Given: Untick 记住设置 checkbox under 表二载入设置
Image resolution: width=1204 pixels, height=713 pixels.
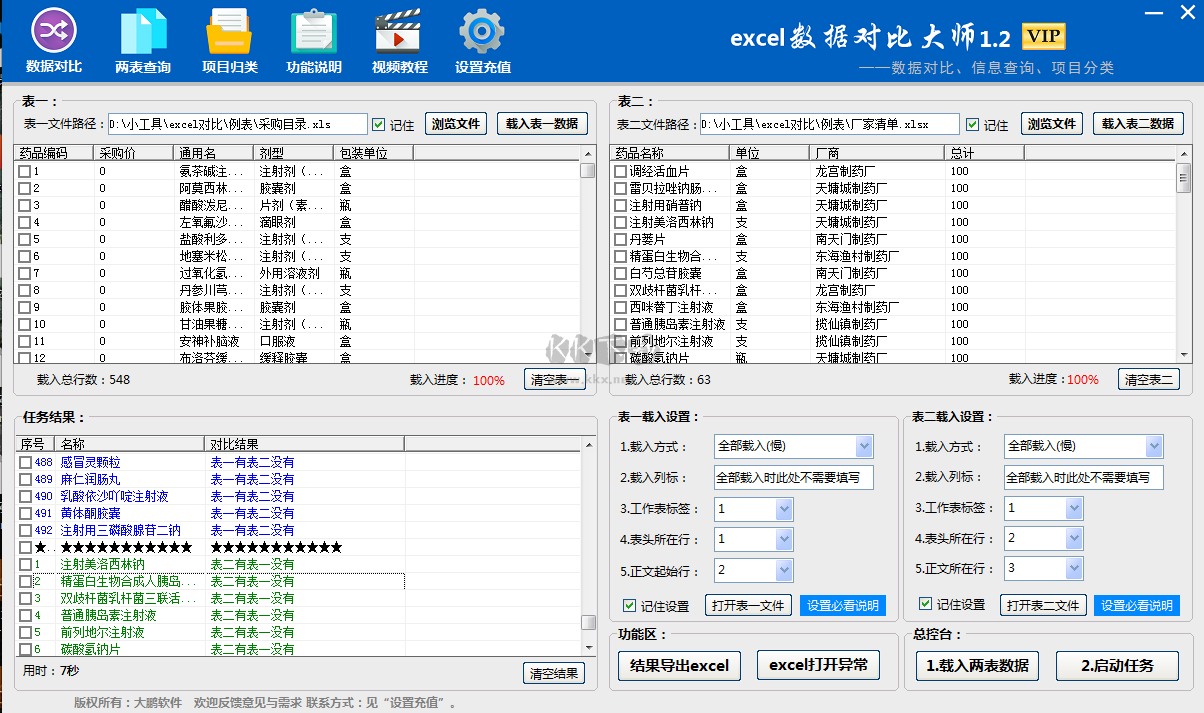Looking at the screenshot, I should pyautogui.click(x=925, y=605).
